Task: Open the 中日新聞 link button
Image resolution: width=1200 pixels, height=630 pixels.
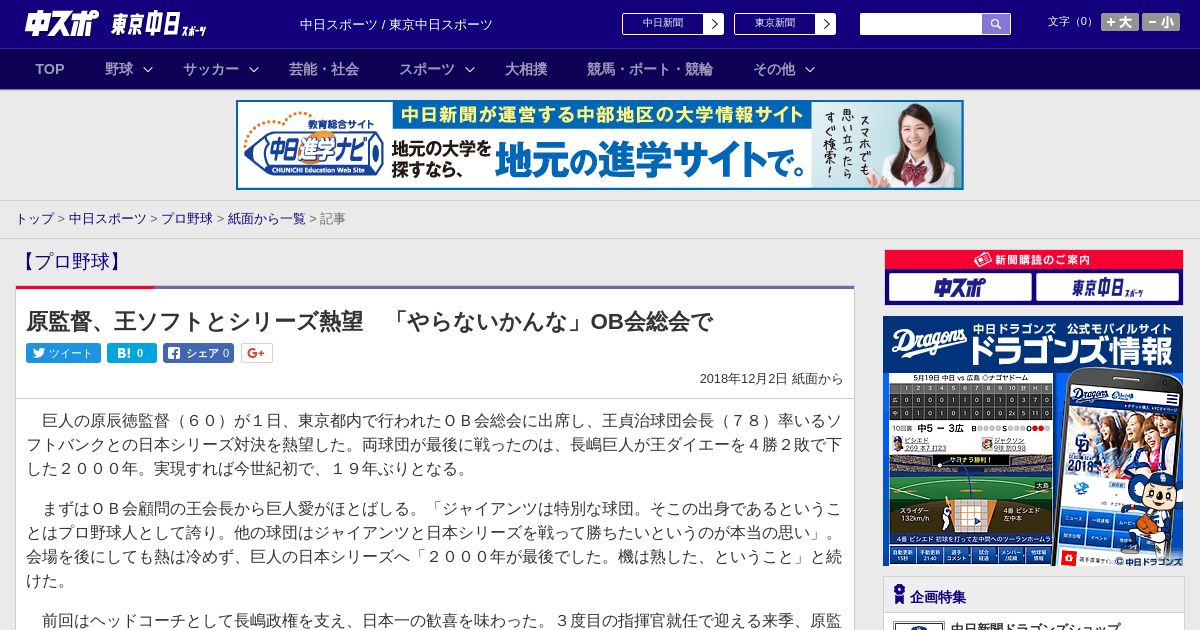Action: 662,24
